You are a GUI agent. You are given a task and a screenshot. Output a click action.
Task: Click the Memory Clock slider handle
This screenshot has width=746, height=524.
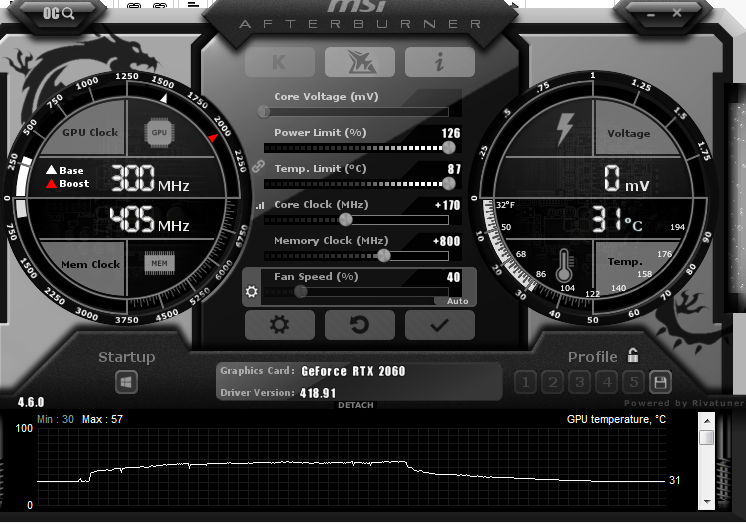[384, 256]
